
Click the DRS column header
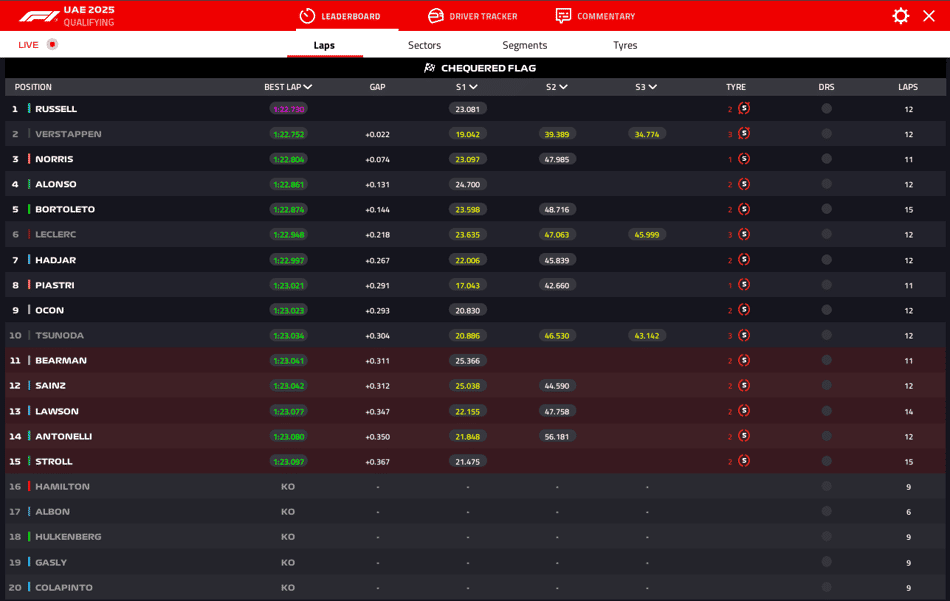(x=826, y=87)
